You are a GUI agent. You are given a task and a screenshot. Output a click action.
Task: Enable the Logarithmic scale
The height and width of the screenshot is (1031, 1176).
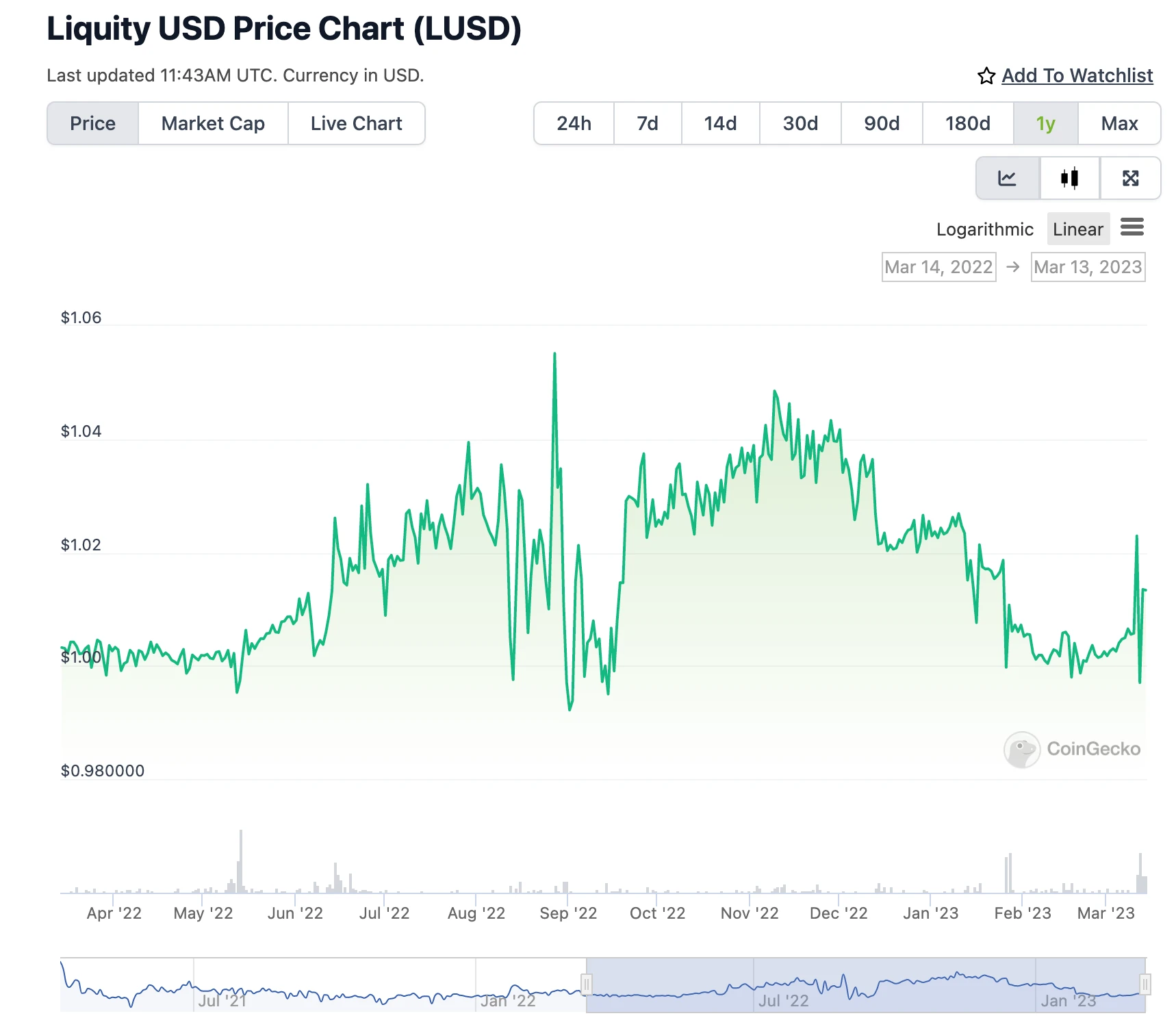tap(984, 229)
